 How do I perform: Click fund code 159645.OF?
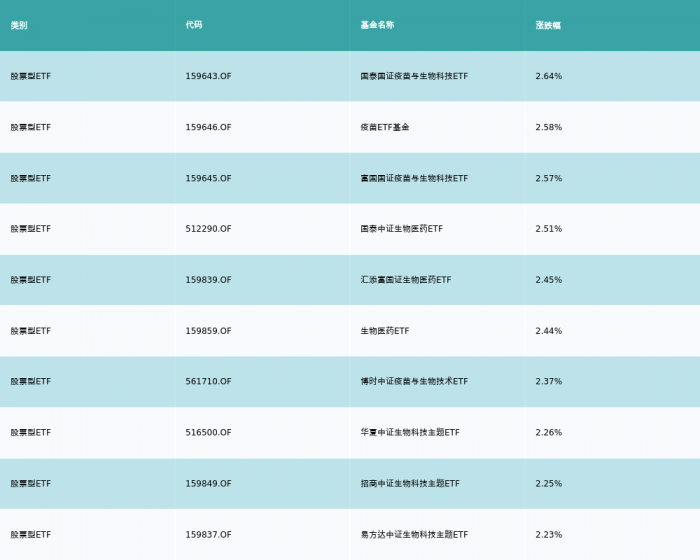click(208, 178)
